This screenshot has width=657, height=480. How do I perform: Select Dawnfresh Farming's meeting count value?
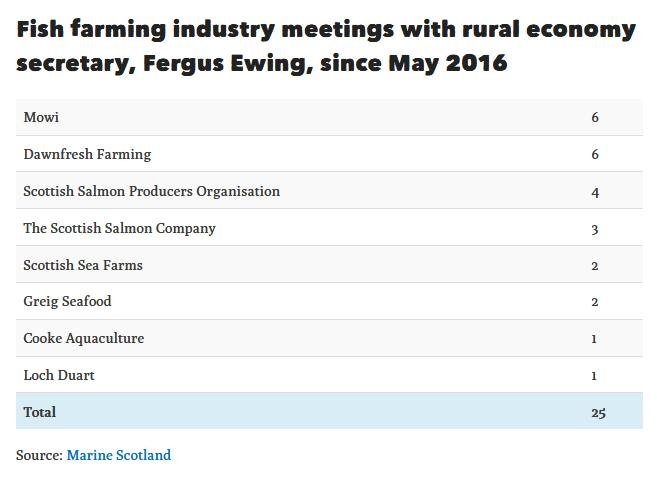tap(595, 155)
